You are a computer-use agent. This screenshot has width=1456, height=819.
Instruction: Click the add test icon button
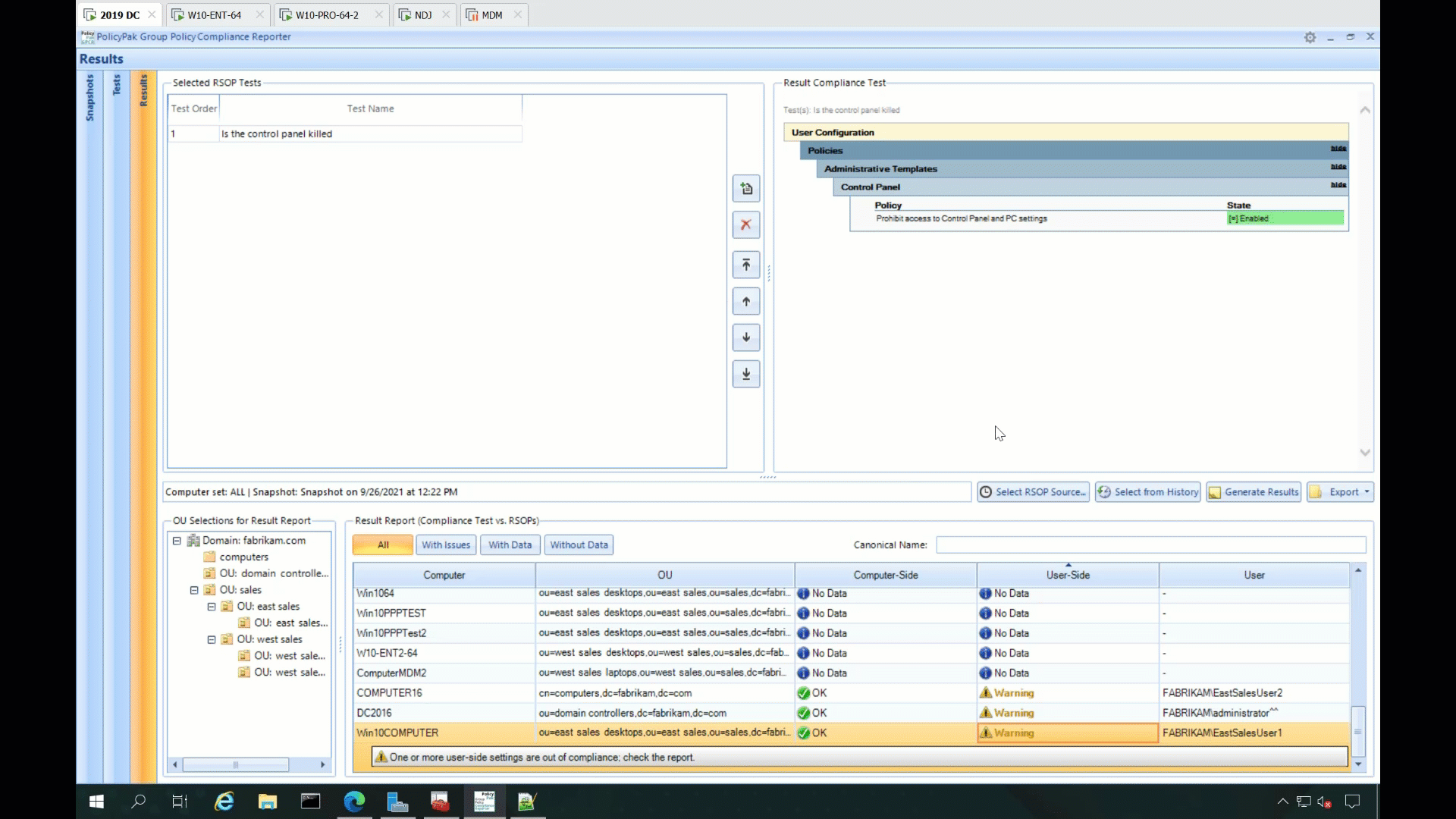[x=746, y=189]
